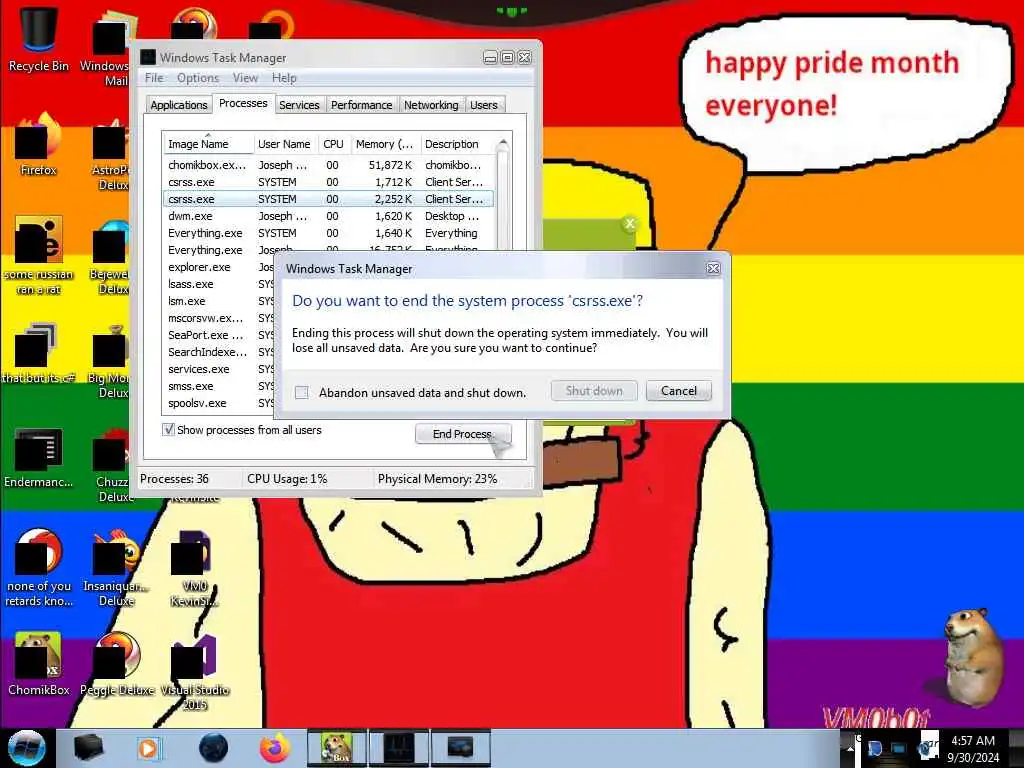Select the explorer.exe process
1024x768 pixels.
(x=219, y=267)
